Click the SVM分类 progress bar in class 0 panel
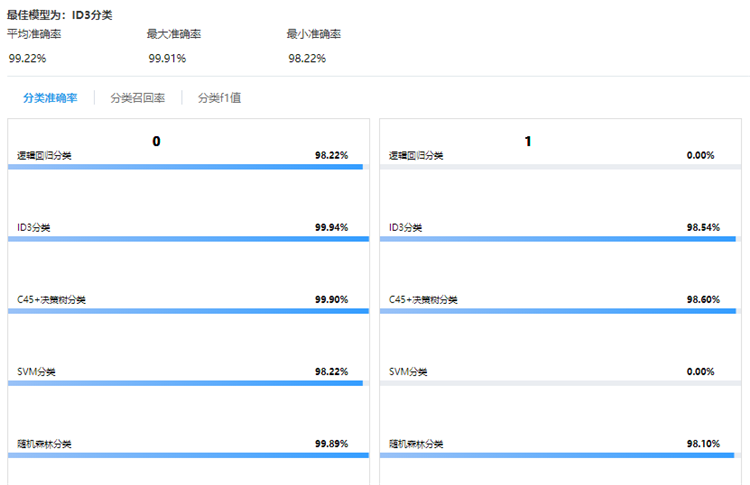Screen dimensions: 750x485 click(x=188, y=383)
